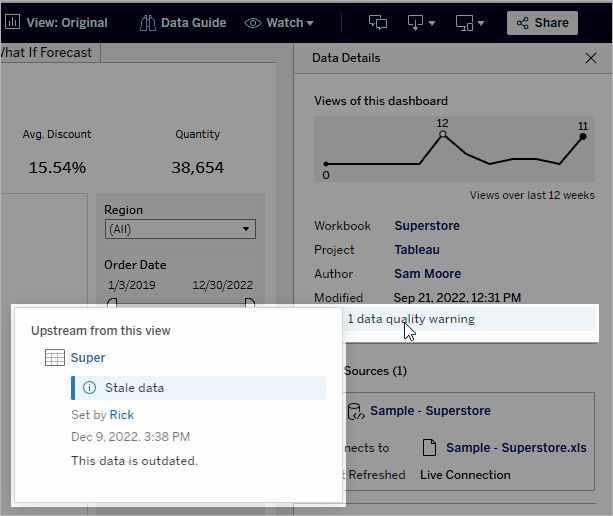This screenshot has width=613, height=516.
Task: Expand the device preview dropdown arrow
Action: [481, 23]
